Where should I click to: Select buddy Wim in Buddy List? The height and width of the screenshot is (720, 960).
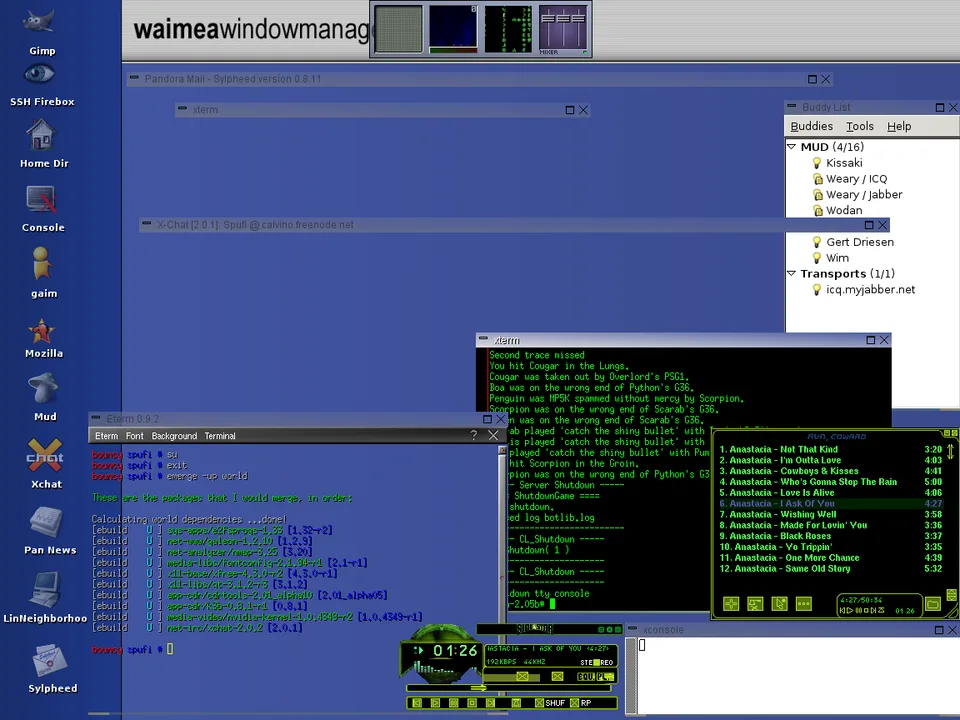pos(837,258)
